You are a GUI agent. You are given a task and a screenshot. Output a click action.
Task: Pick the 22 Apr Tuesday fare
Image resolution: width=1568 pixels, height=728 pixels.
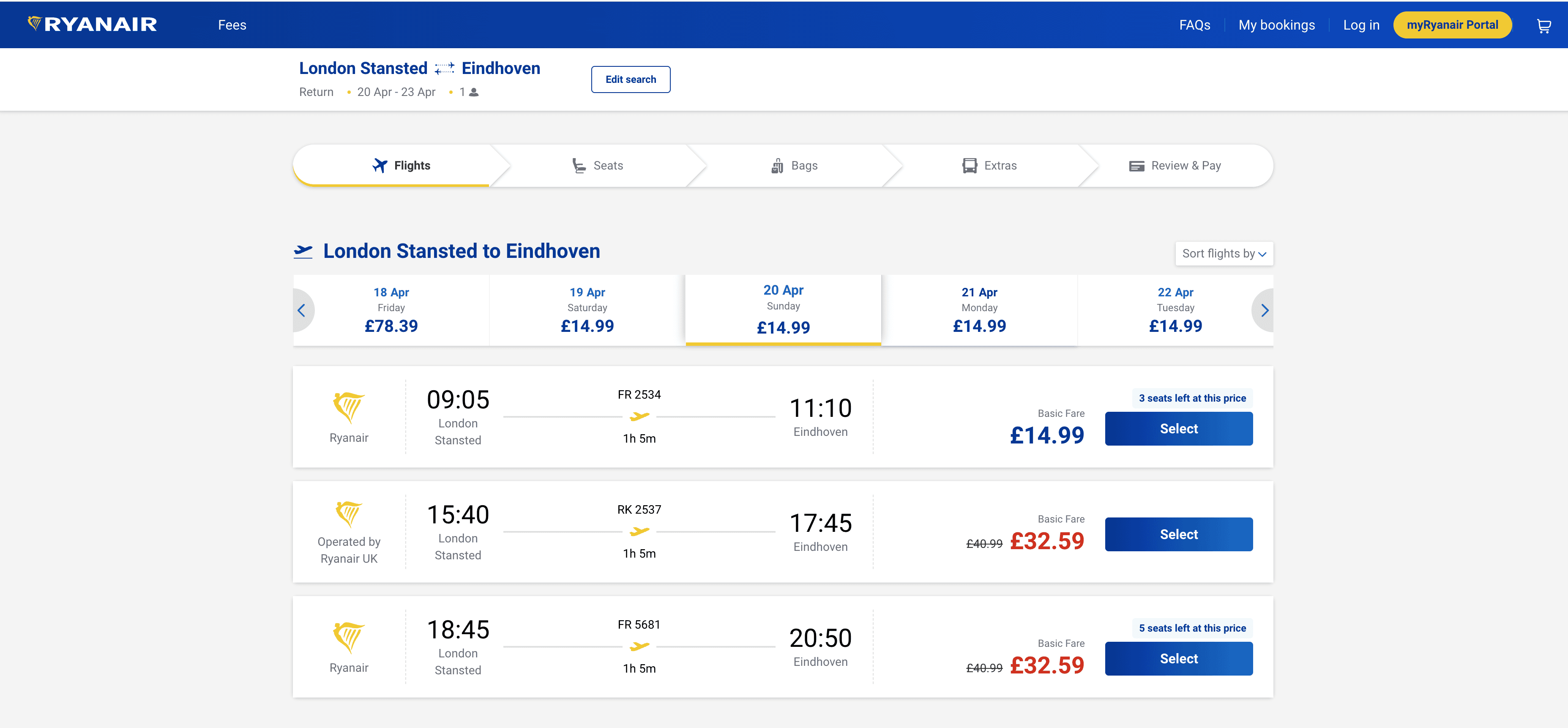(1175, 310)
